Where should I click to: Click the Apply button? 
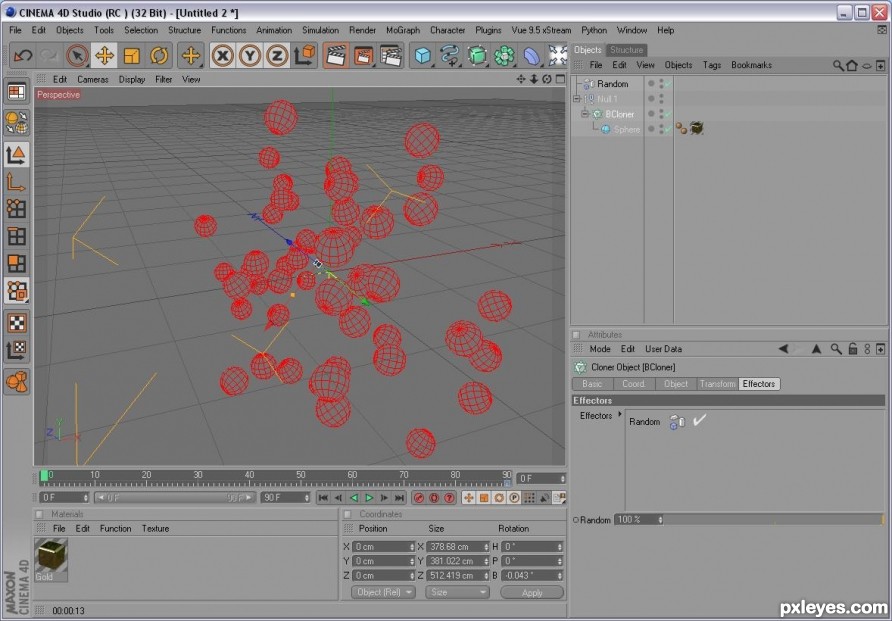click(532, 593)
